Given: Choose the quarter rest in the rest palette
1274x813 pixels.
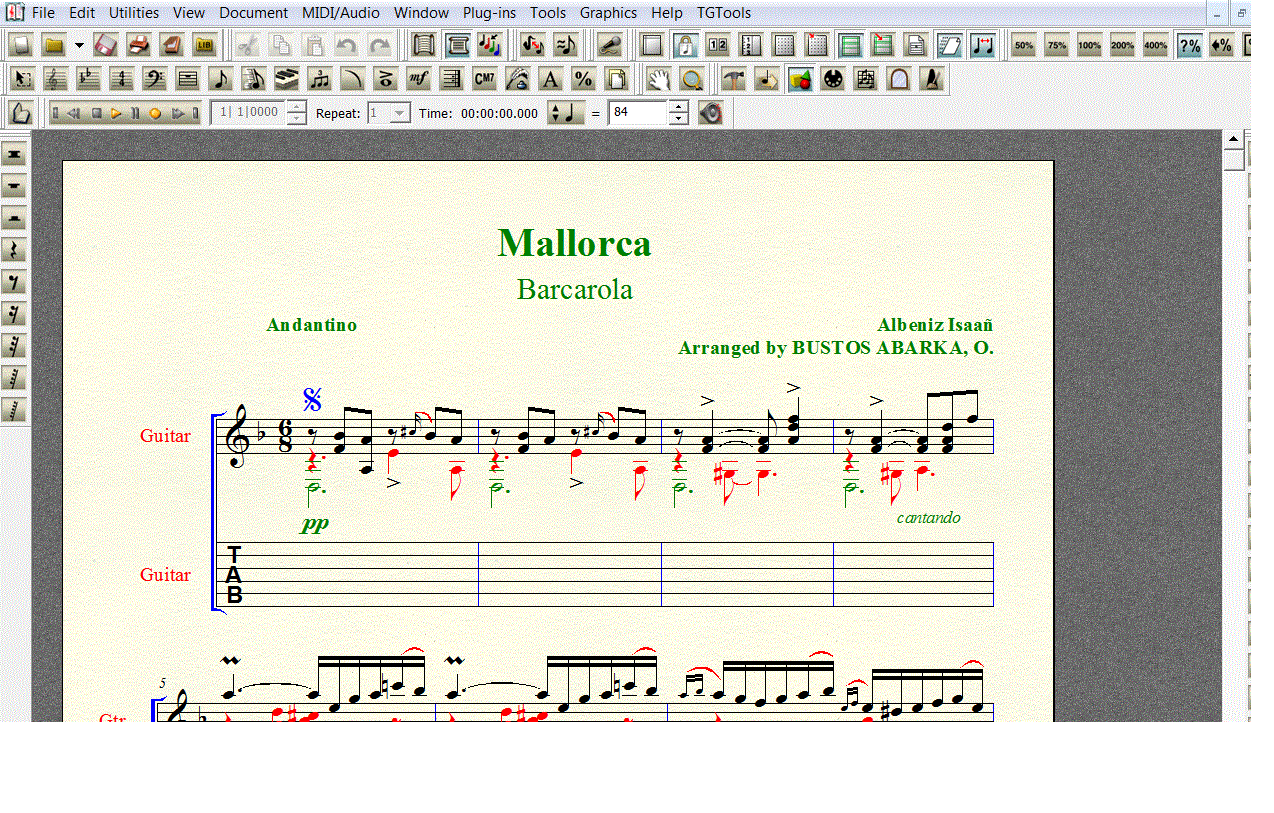Looking at the screenshot, I should tap(15, 250).
